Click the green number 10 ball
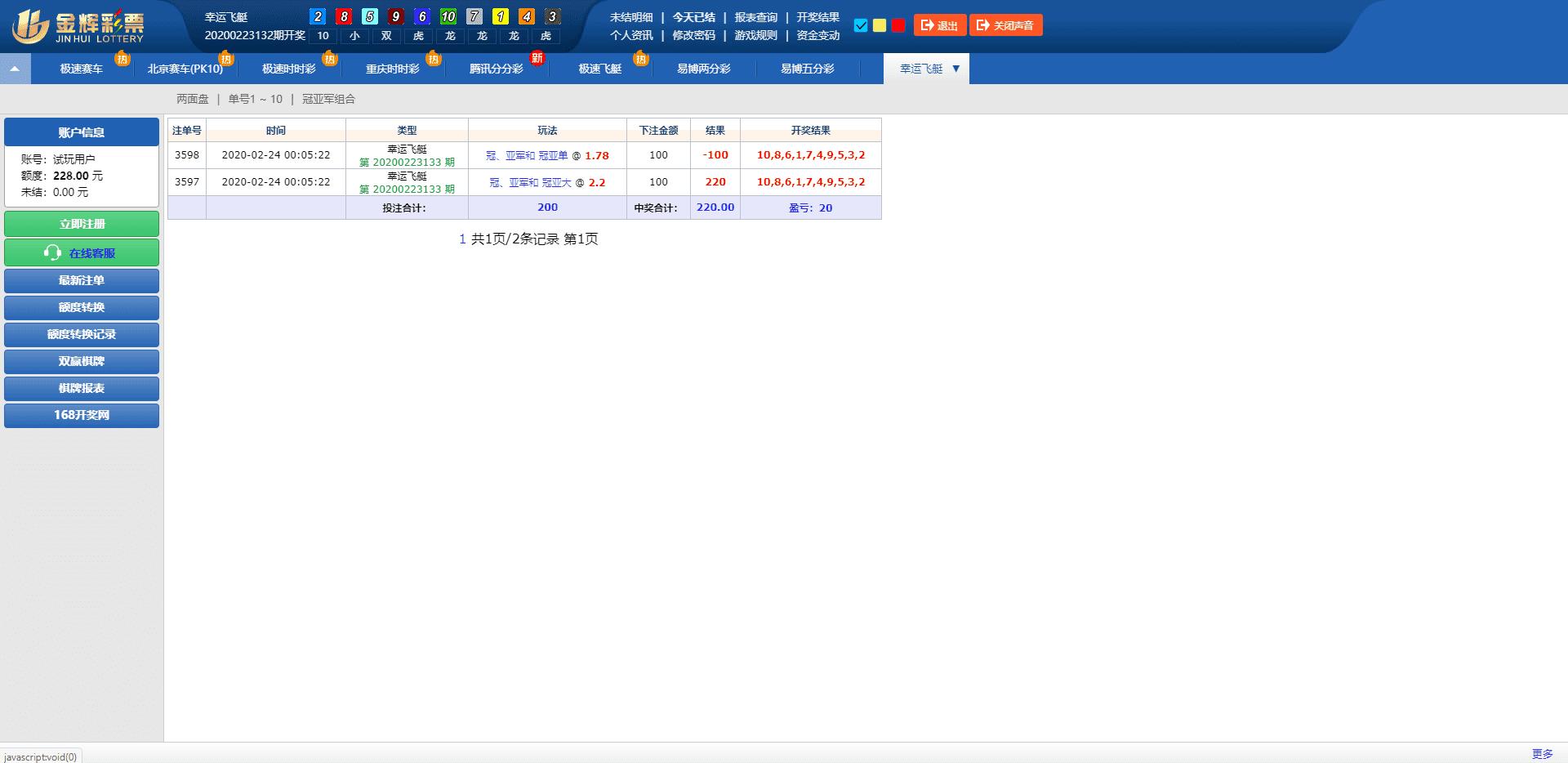Image resolution: width=1568 pixels, height=763 pixels. click(448, 16)
